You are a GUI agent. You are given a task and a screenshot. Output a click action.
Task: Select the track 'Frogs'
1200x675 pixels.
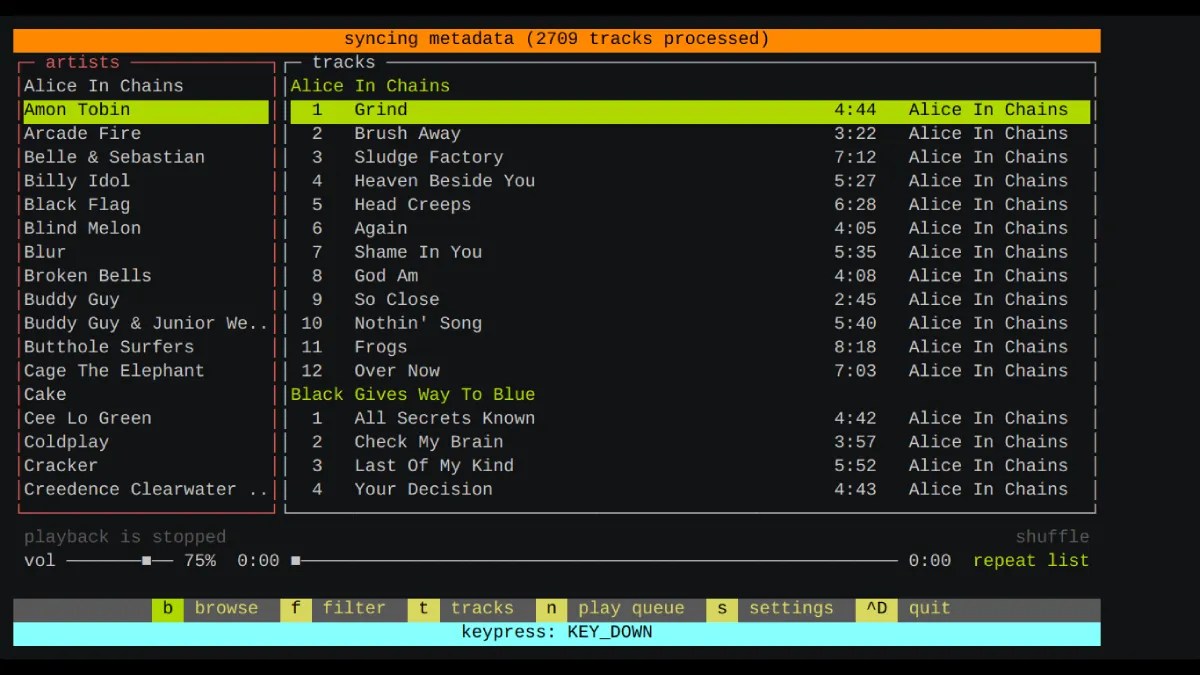point(380,346)
